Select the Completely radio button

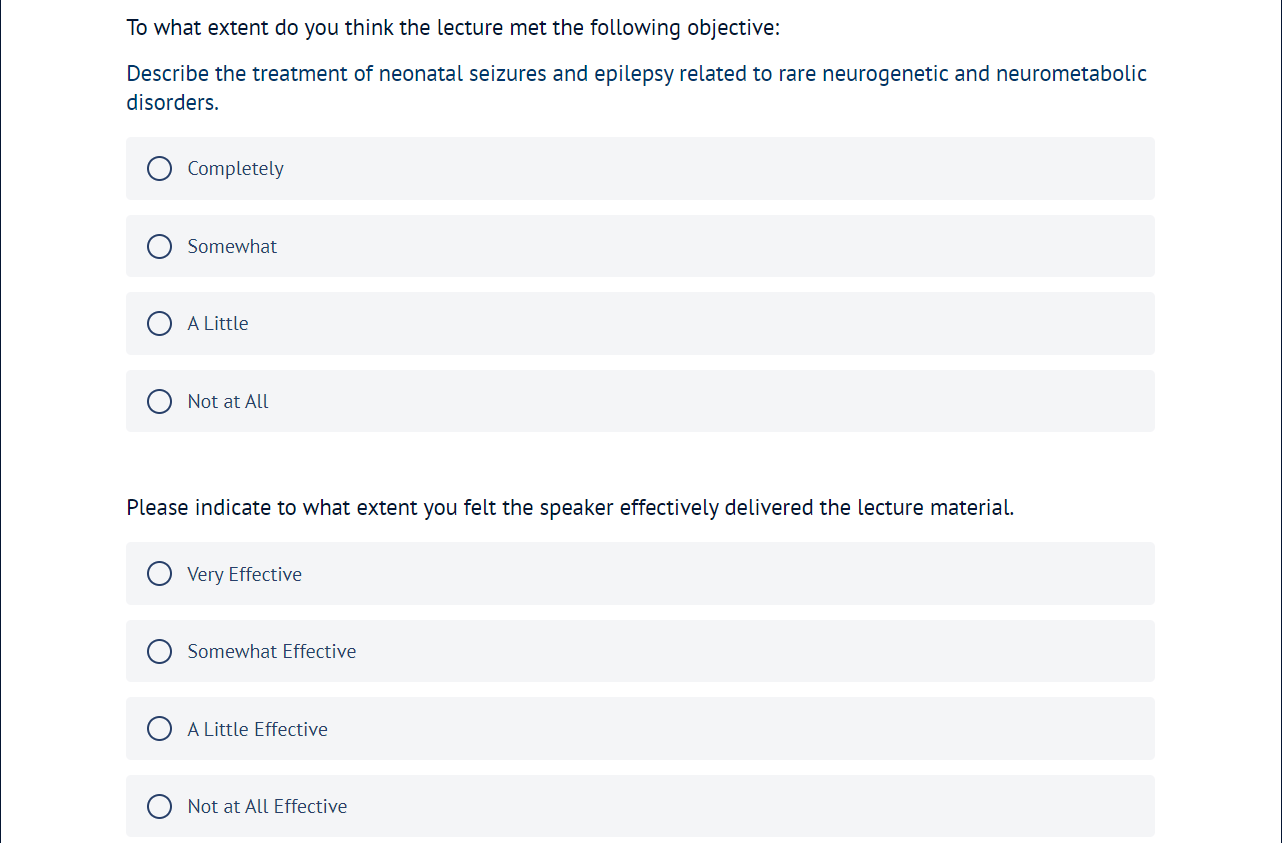click(x=159, y=169)
